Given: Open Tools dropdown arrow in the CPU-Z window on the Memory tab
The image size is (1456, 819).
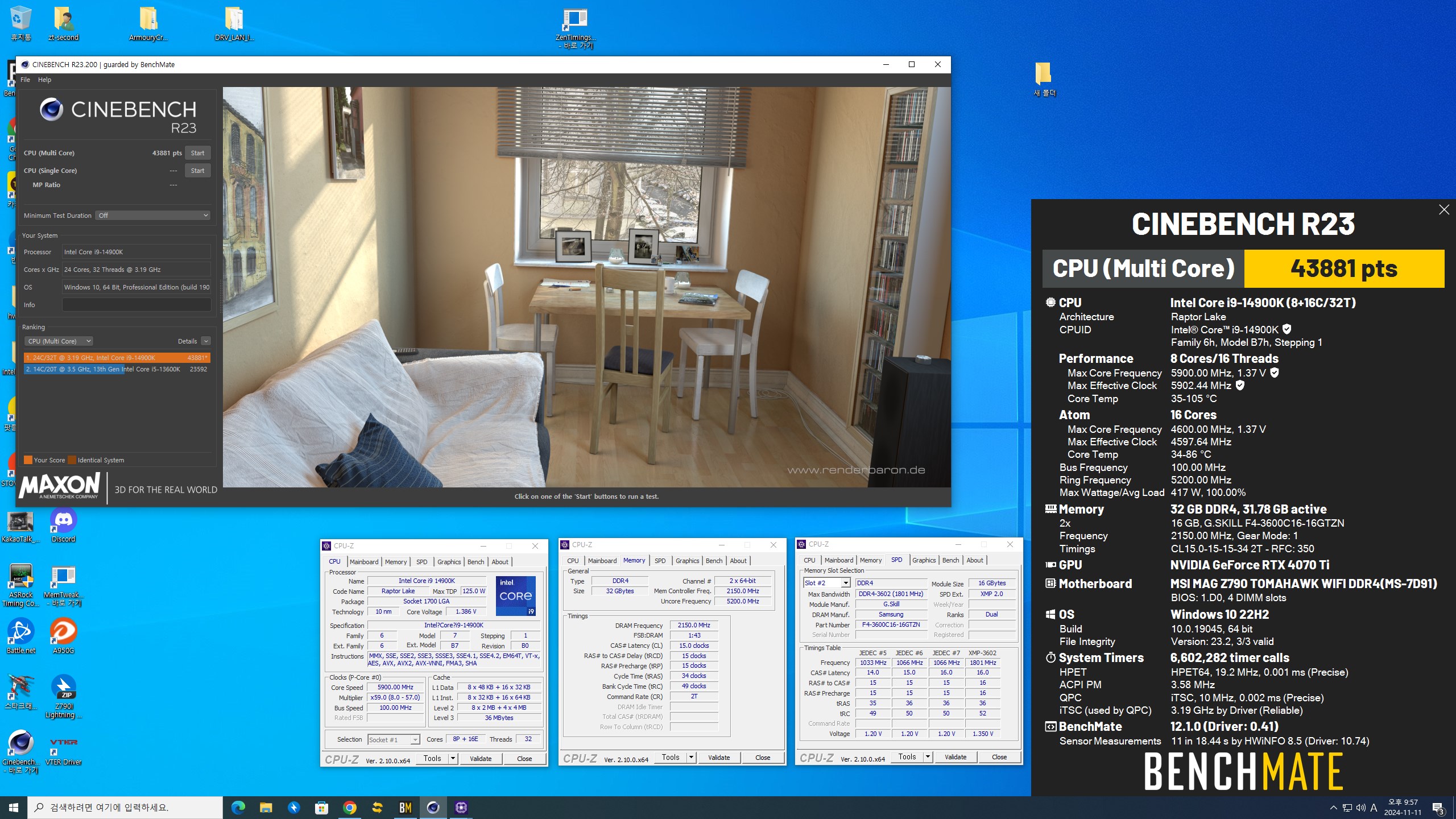Looking at the screenshot, I should click(x=691, y=758).
